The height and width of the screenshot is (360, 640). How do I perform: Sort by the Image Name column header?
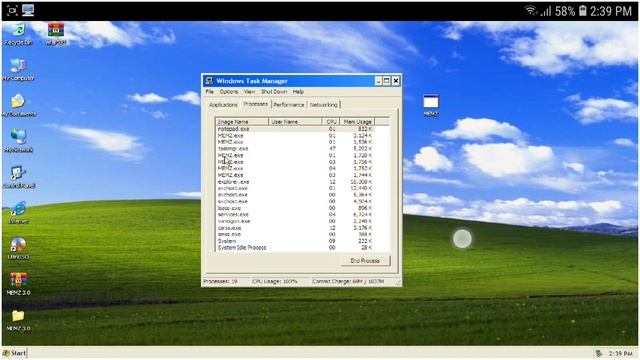[x=242, y=122]
